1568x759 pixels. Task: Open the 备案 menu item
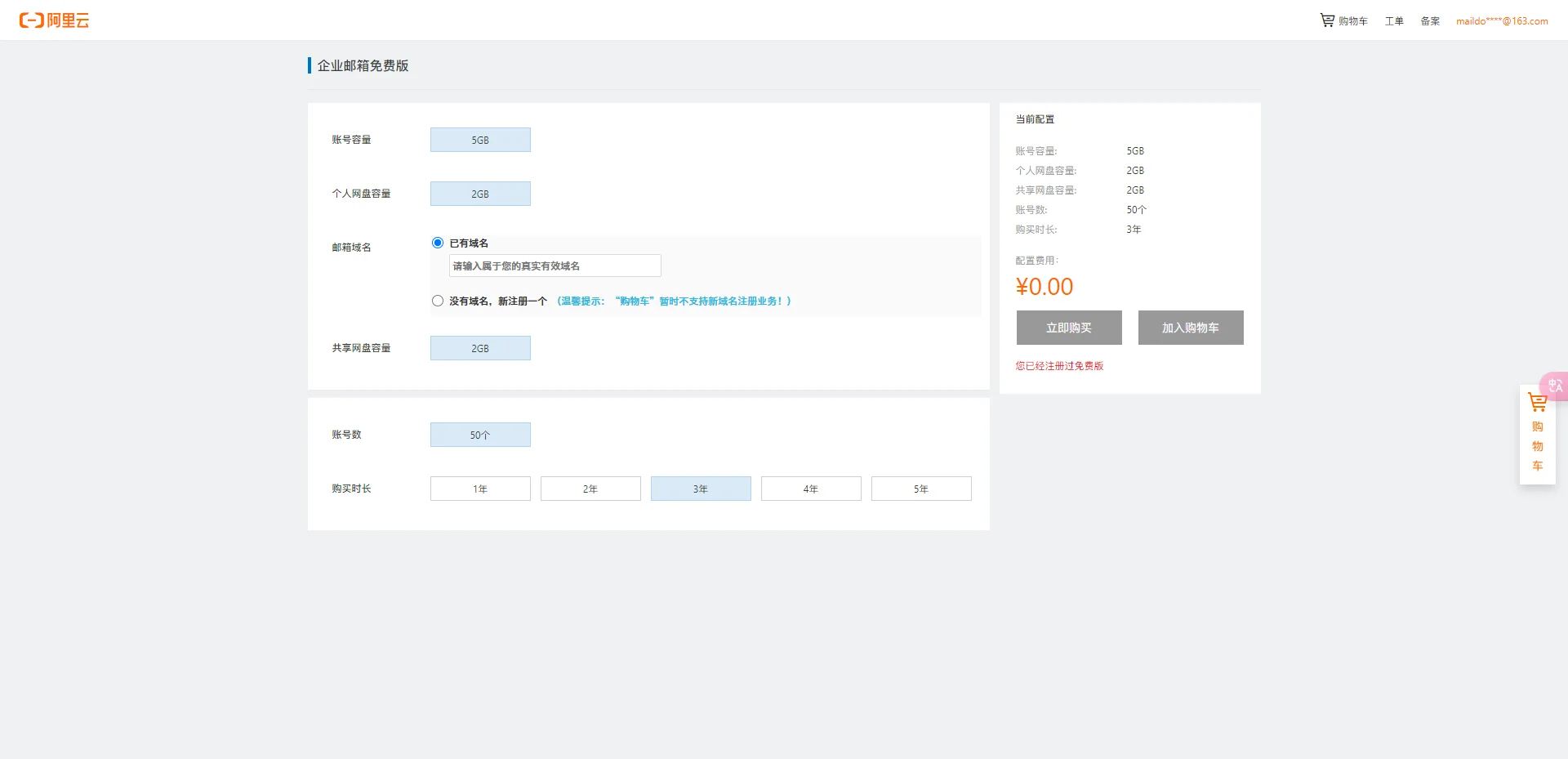[1430, 21]
